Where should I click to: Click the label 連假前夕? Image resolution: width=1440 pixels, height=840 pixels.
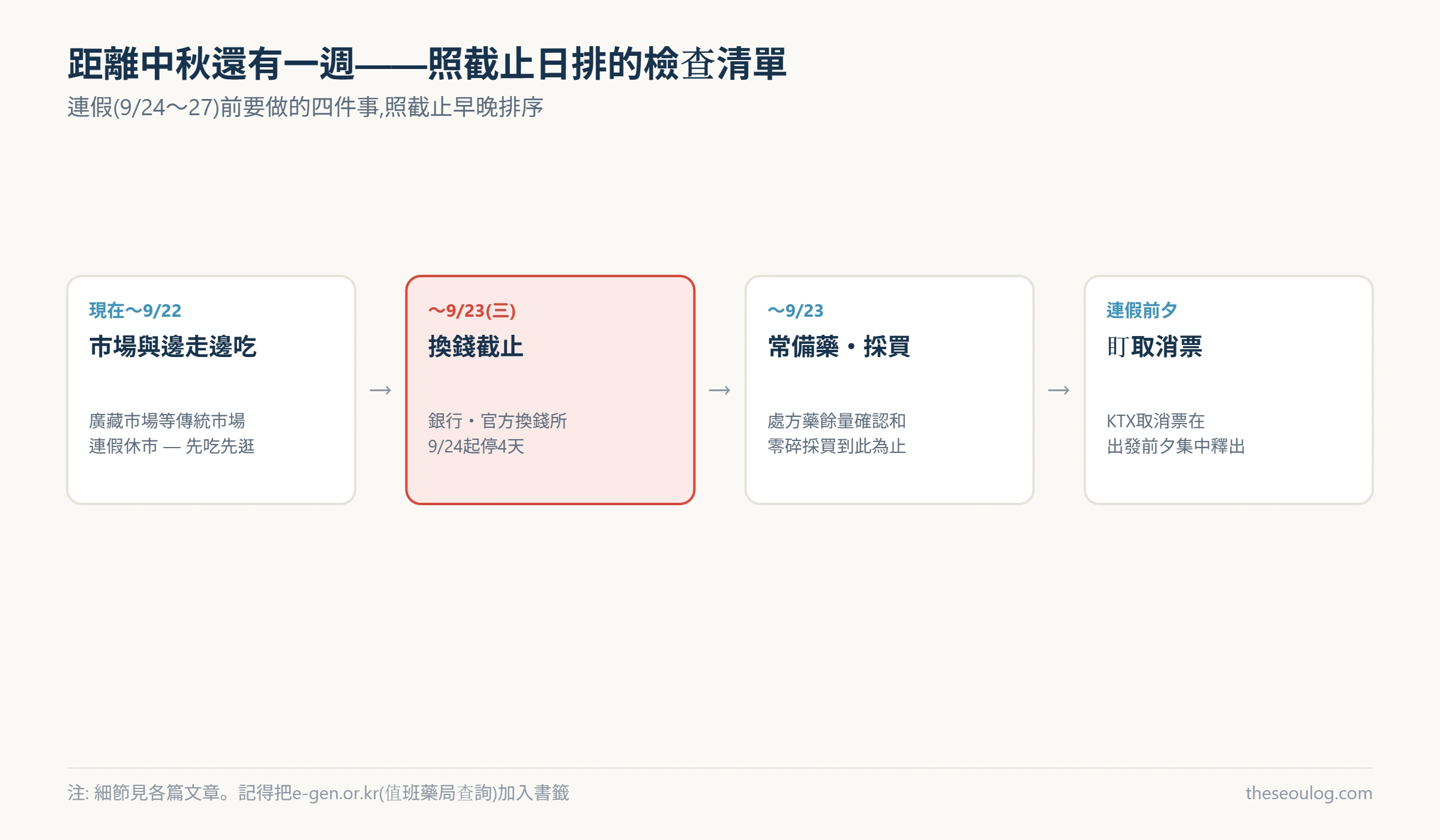(1142, 310)
